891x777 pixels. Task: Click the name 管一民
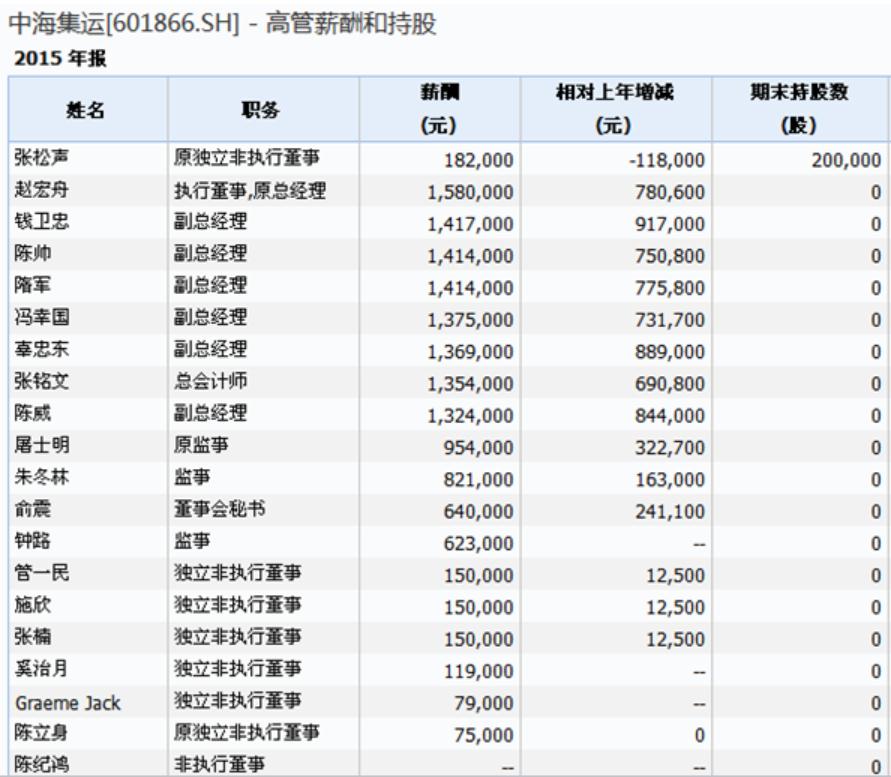pos(41,572)
